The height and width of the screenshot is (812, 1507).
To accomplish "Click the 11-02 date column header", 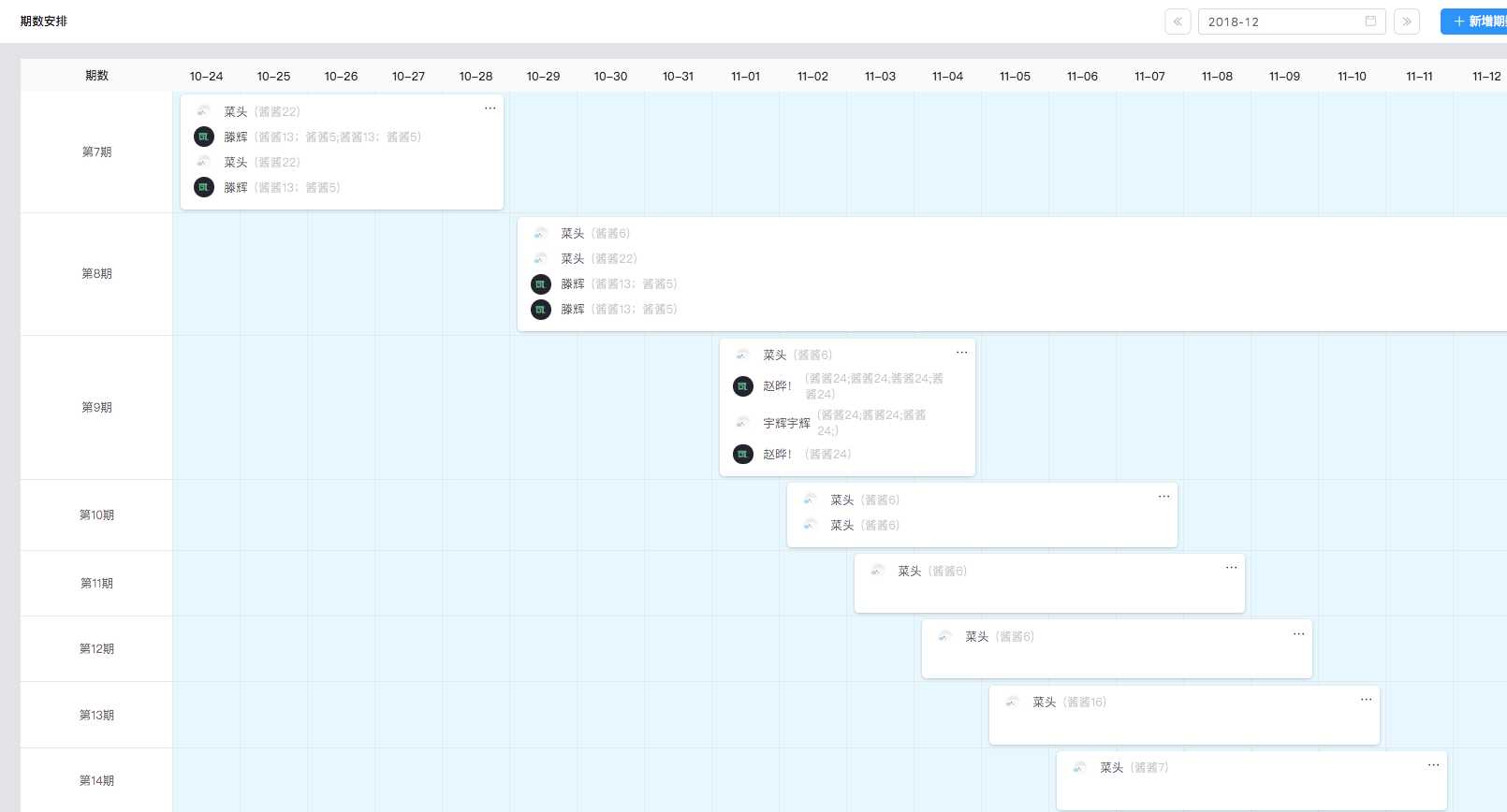I will 812,76.
